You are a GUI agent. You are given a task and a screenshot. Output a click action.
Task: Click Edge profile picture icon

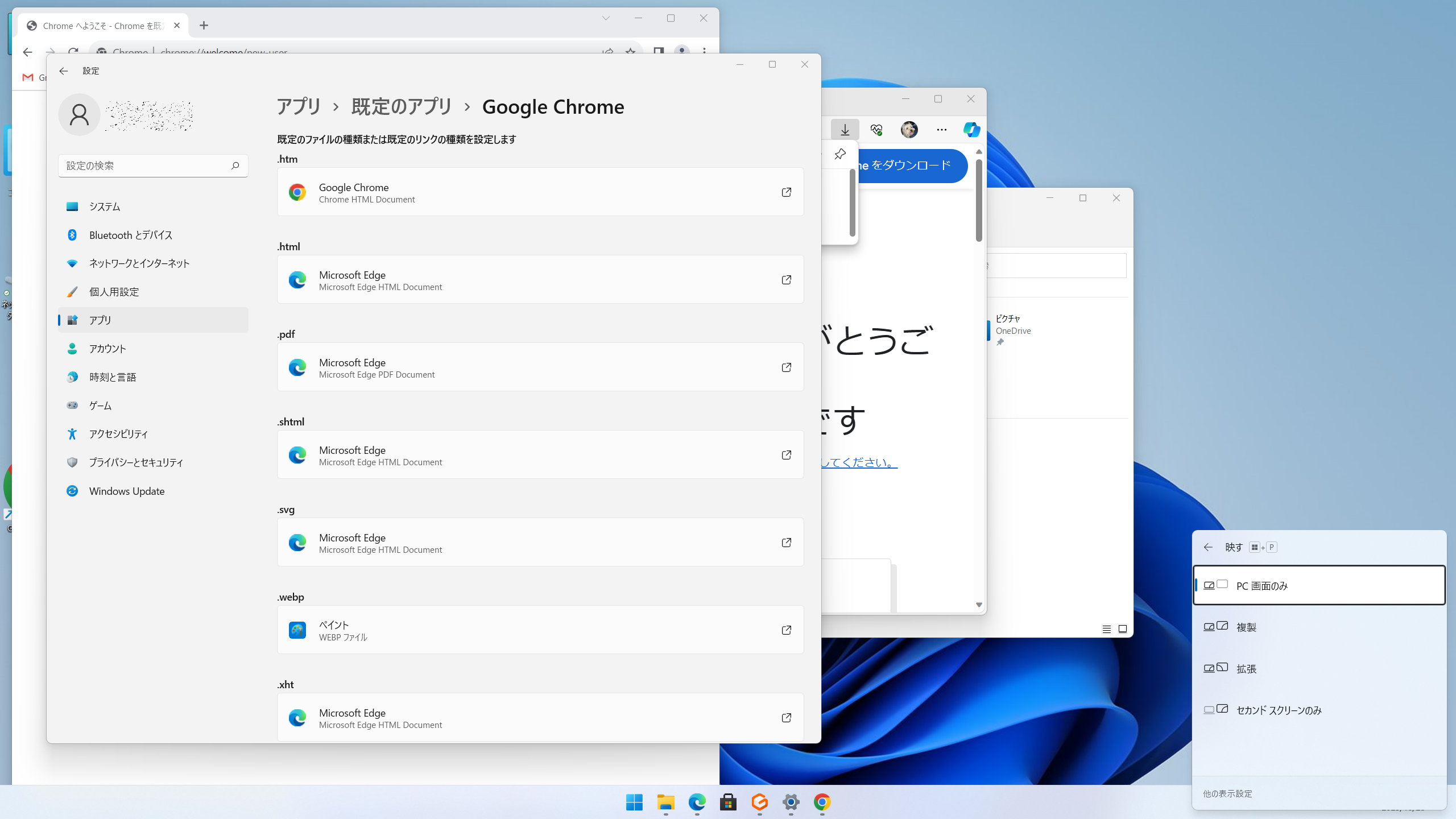(909, 130)
